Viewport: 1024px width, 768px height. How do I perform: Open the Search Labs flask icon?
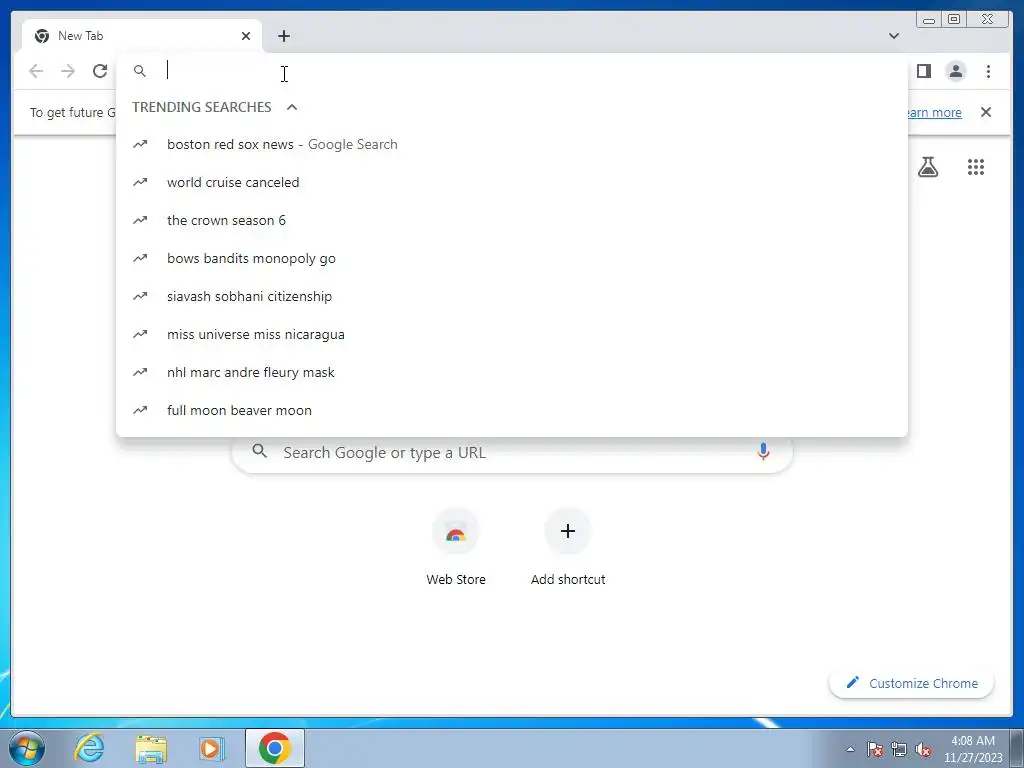(927, 167)
